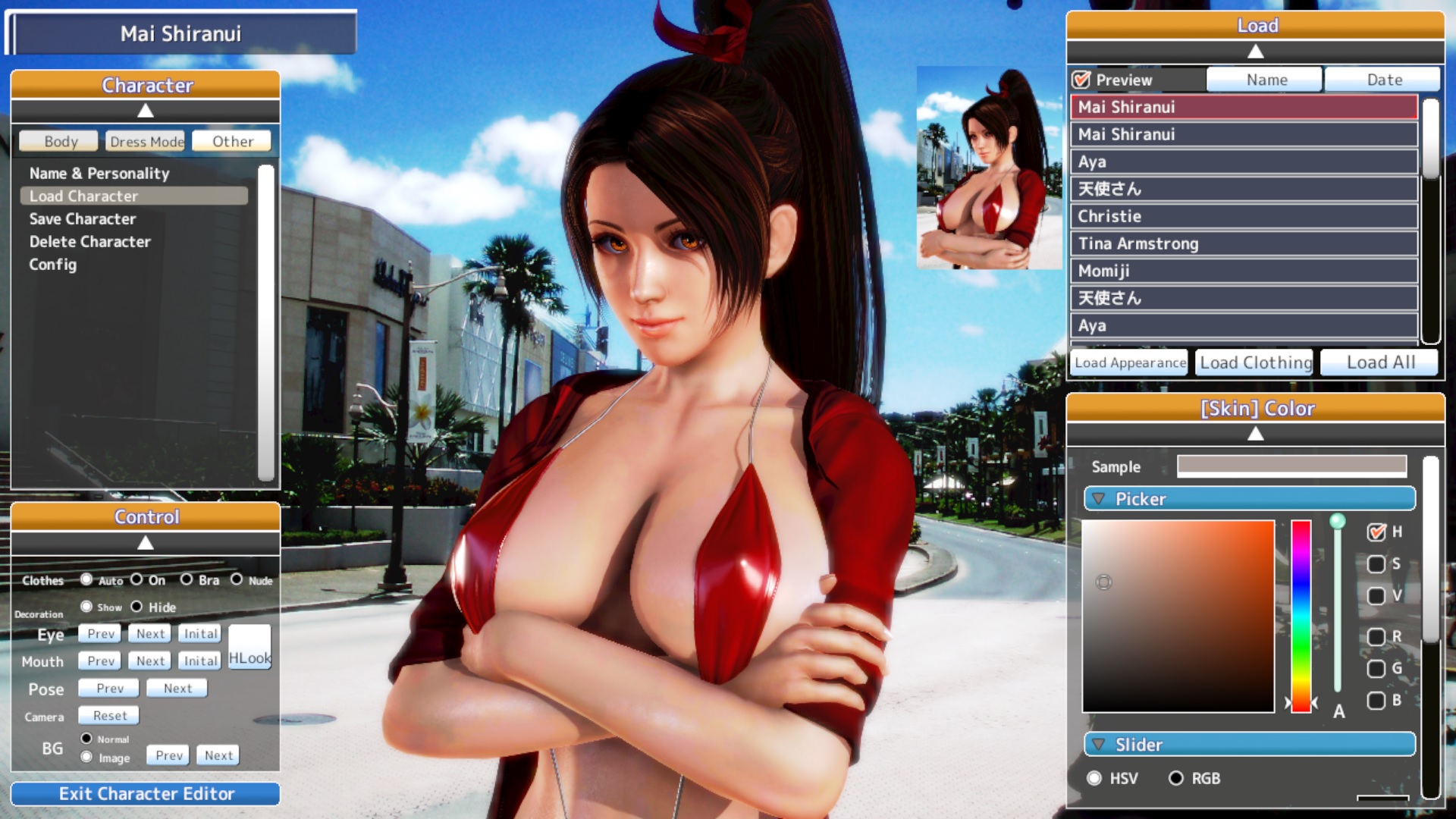Select Save Character from the Character menu
This screenshot has width=1456, height=819.
[x=83, y=218]
